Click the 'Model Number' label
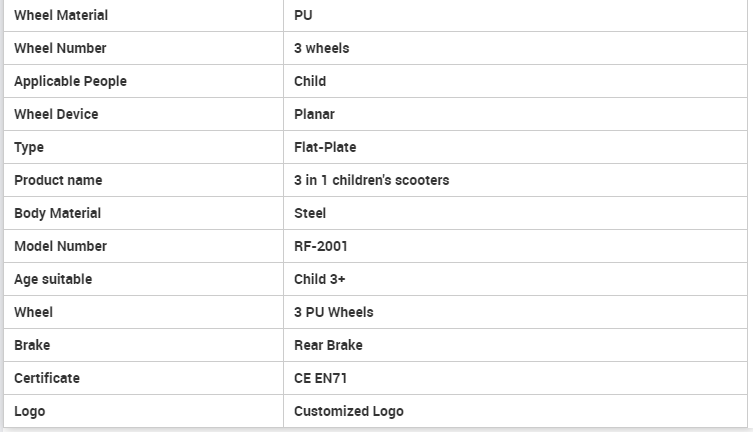This screenshot has height=432, width=753. pyautogui.click(x=60, y=246)
